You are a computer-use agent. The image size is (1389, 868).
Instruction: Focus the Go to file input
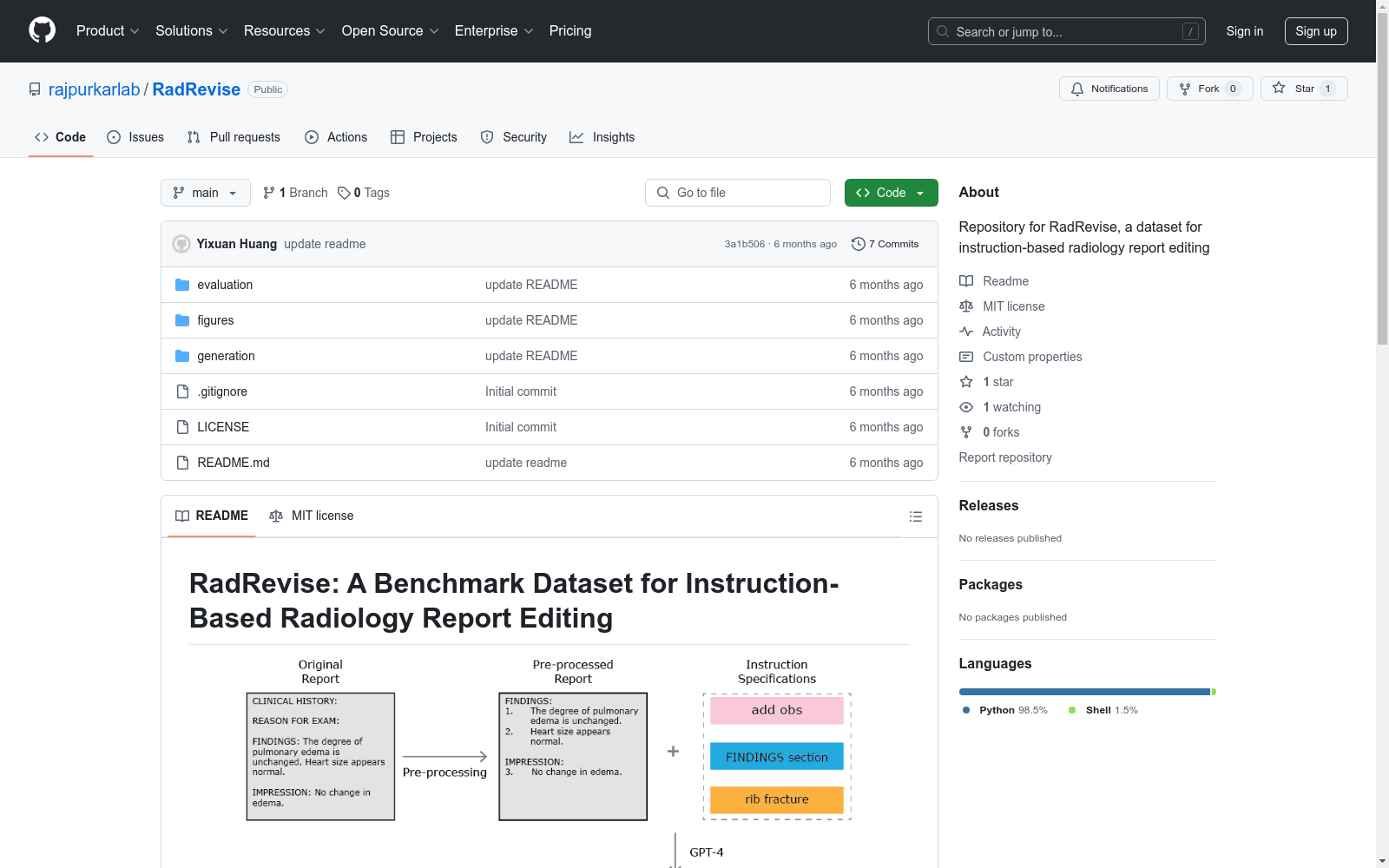pyautogui.click(x=738, y=193)
